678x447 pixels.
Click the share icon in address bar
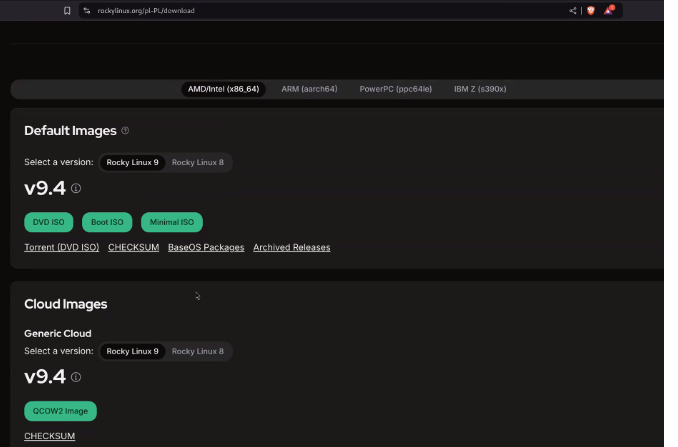tap(572, 11)
